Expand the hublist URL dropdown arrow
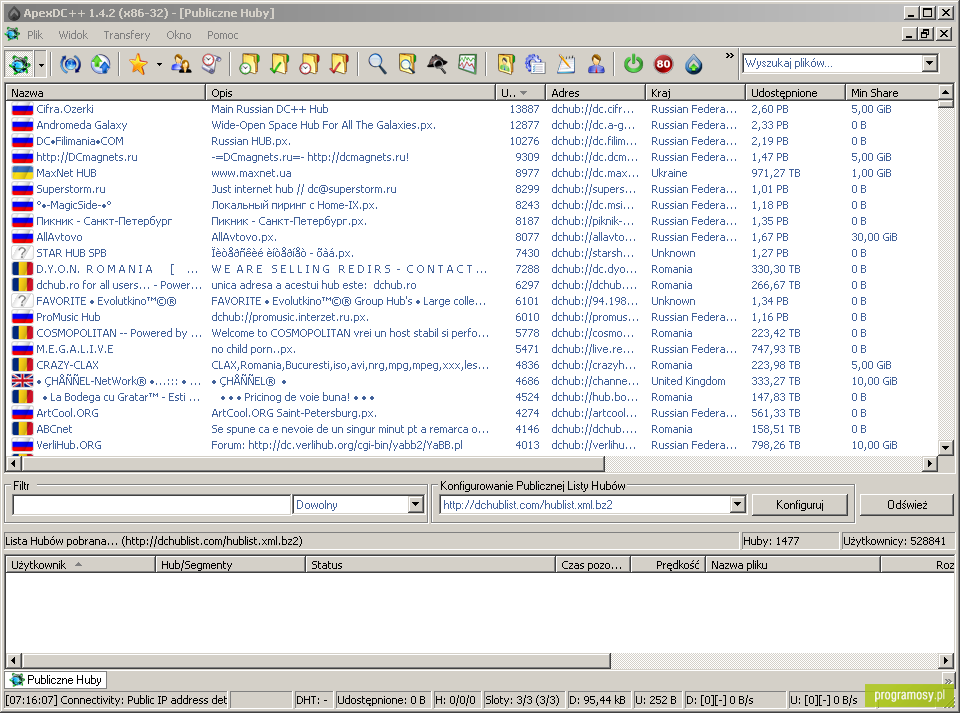Screen dimensions: 960x713 738,504
